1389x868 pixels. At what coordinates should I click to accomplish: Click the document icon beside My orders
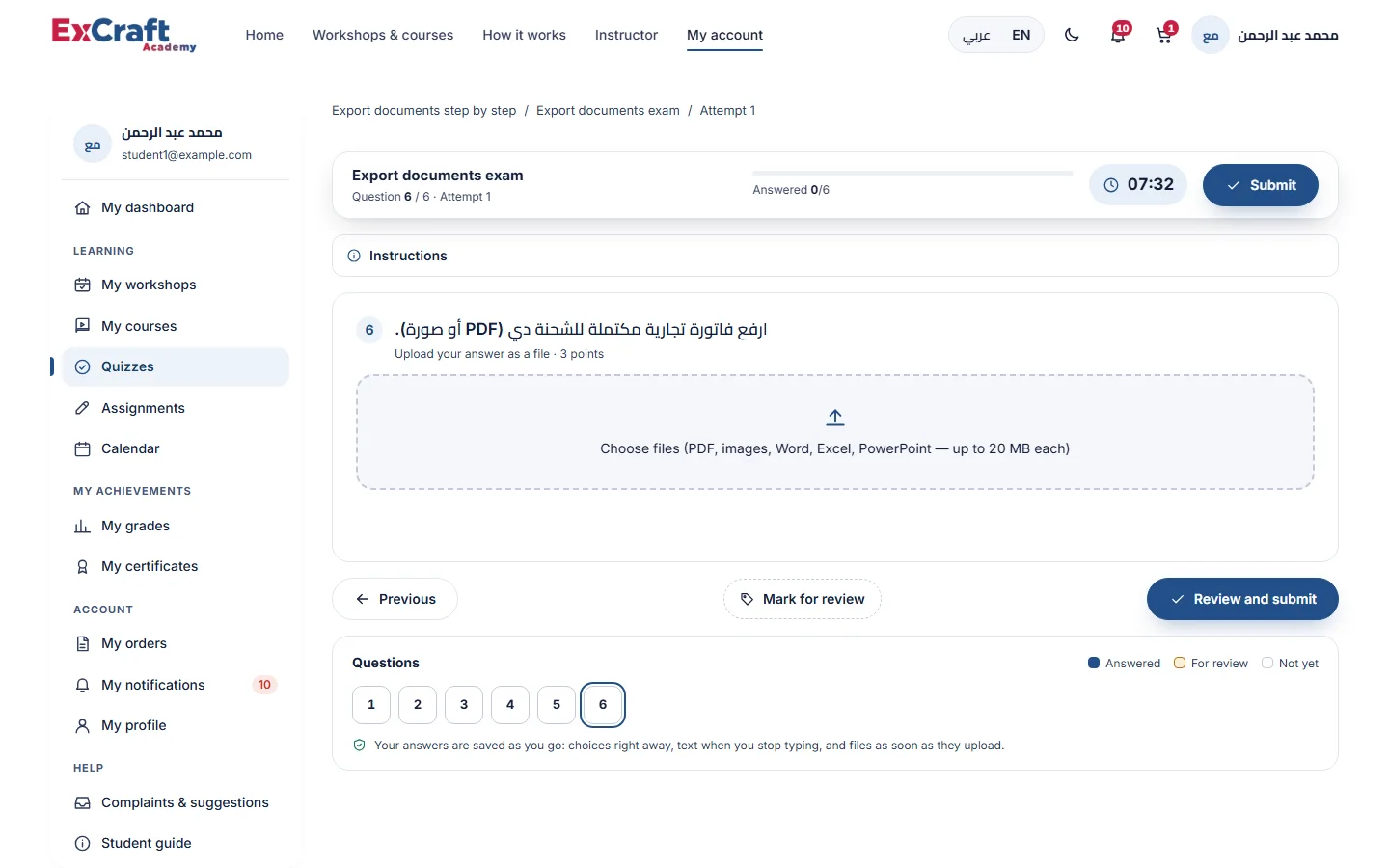[x=83, y=643]
